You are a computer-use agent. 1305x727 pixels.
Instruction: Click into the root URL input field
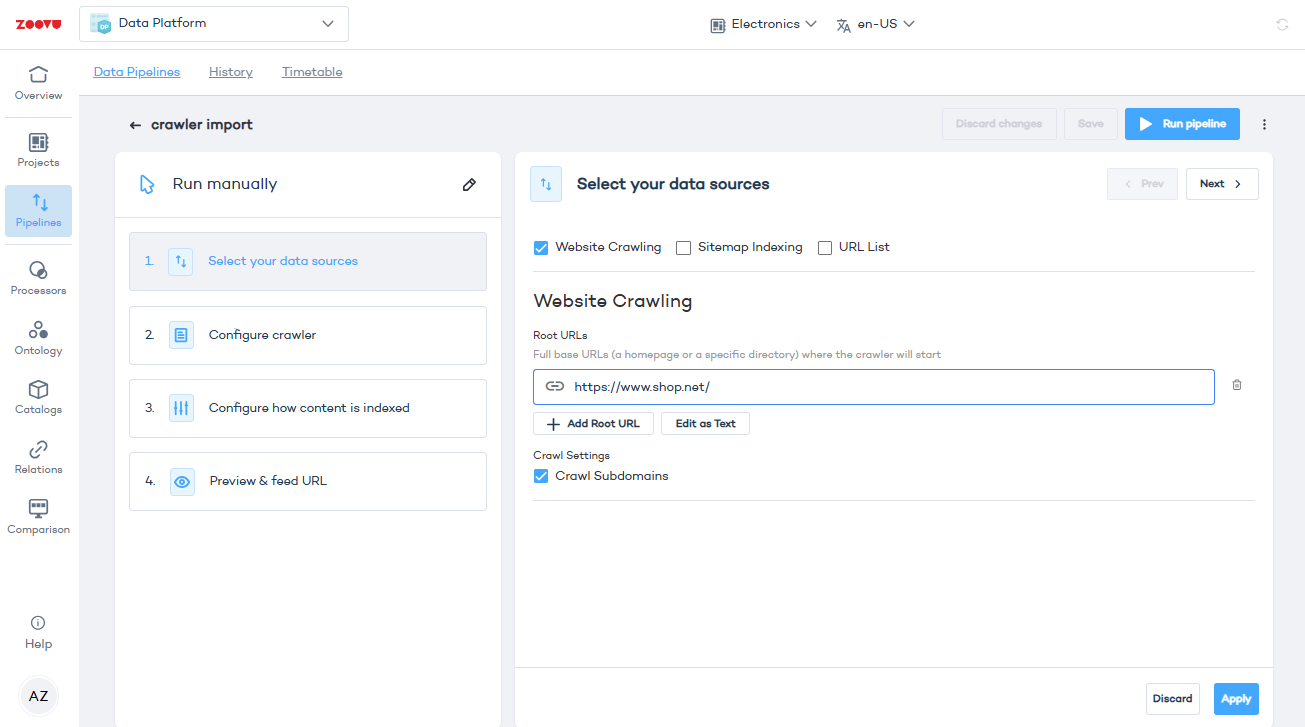click(x=880, y=387)
